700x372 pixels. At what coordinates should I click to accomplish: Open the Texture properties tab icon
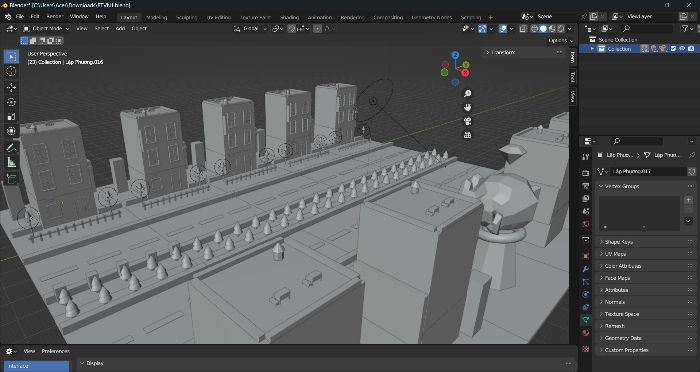click(586, 348)
